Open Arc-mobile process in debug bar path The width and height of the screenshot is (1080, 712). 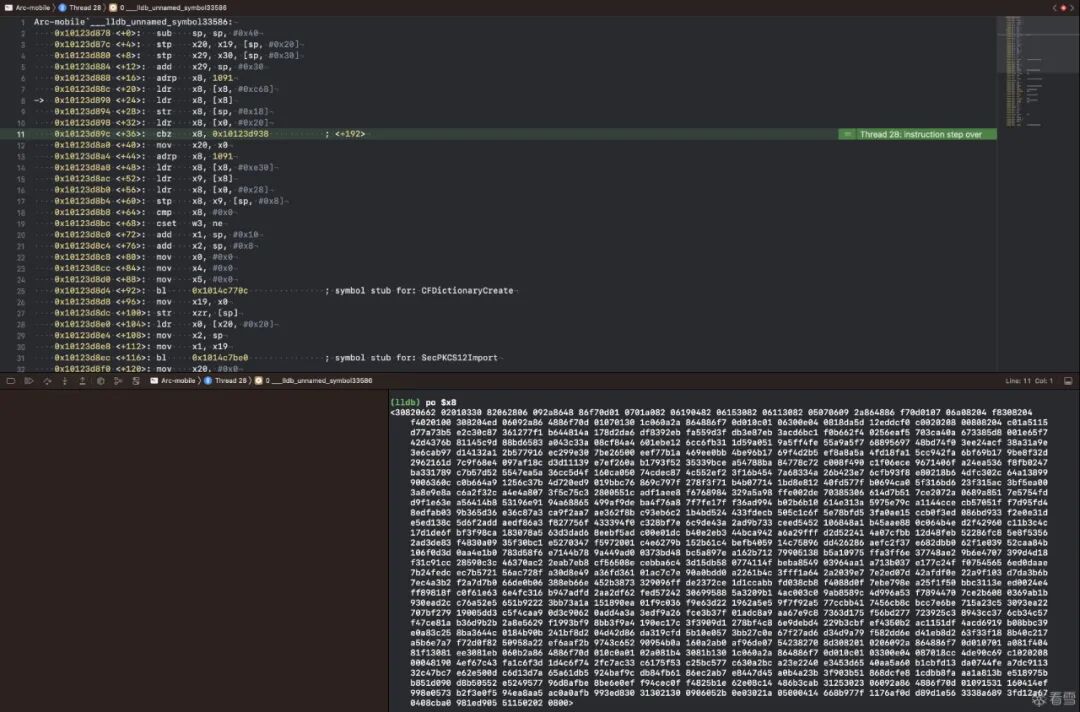tap(173, 381)
